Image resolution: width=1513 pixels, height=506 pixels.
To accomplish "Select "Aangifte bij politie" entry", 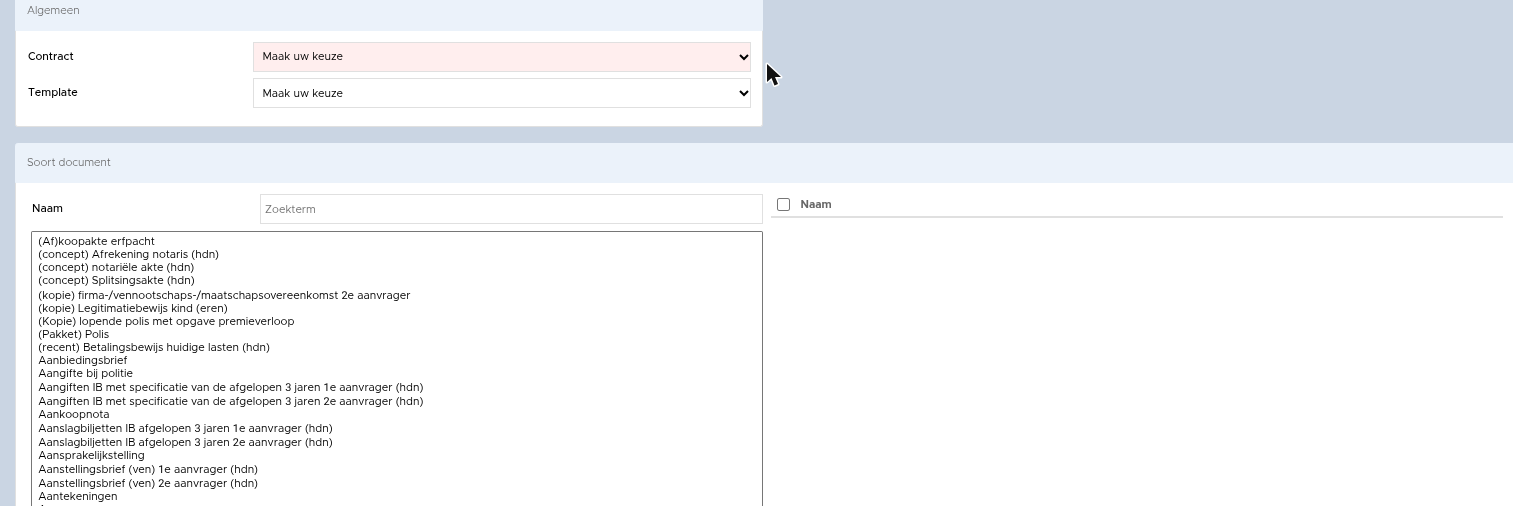I will tap(397, 373).
